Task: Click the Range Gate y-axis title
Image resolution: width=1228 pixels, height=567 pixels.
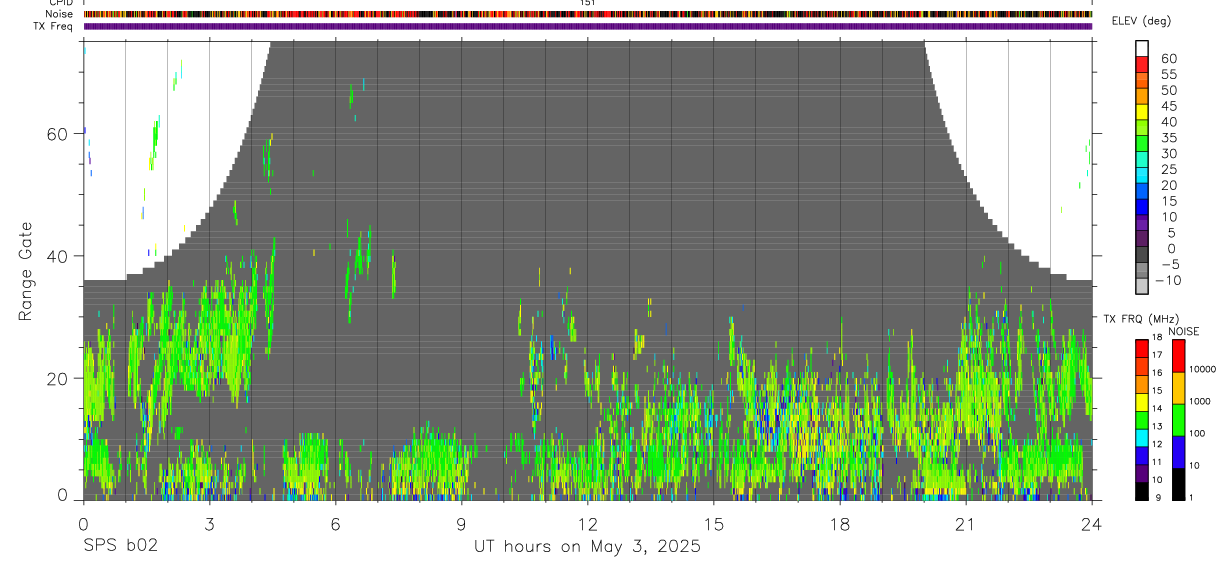Action: pos(25,270)
